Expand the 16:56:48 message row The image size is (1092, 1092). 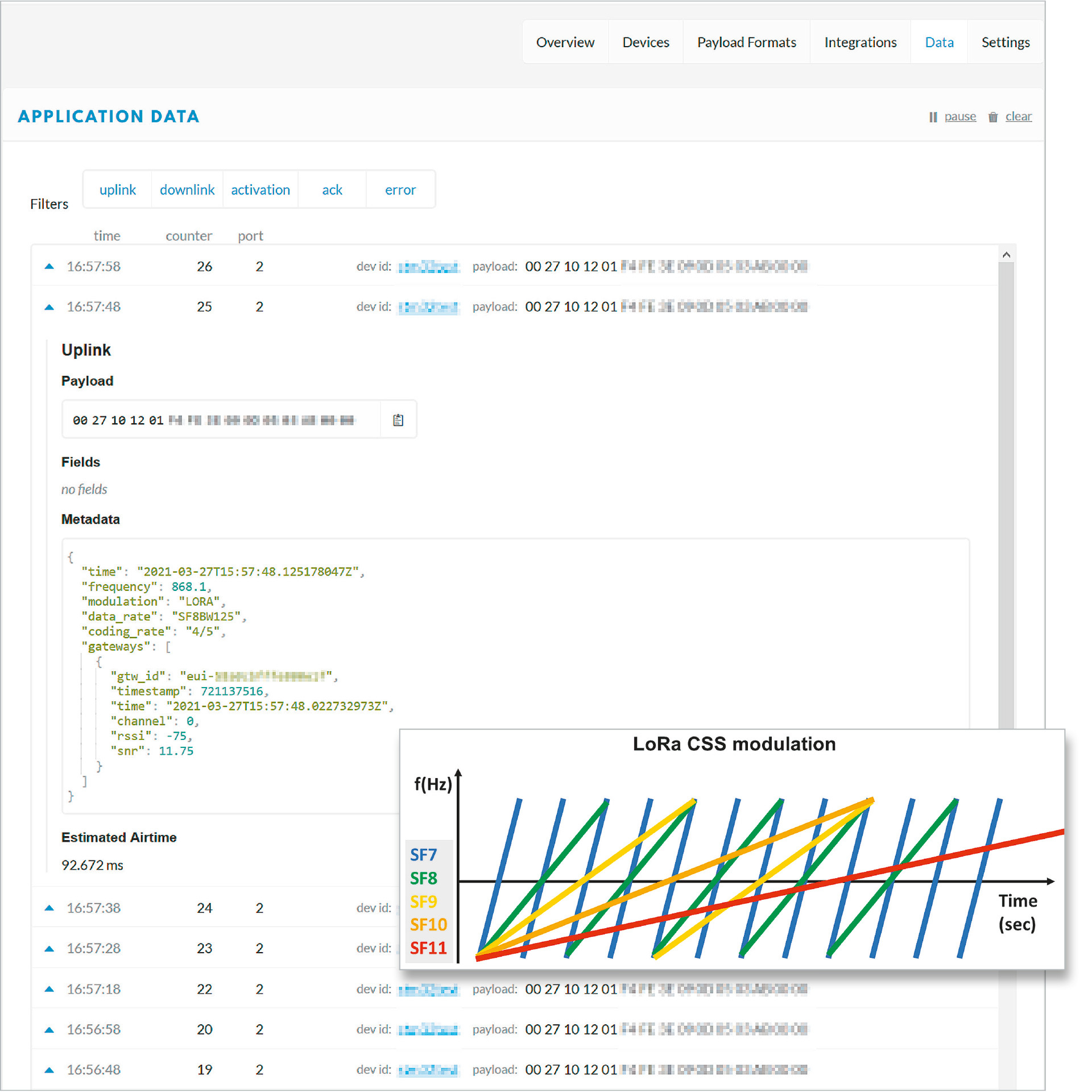pos(49,1069)
